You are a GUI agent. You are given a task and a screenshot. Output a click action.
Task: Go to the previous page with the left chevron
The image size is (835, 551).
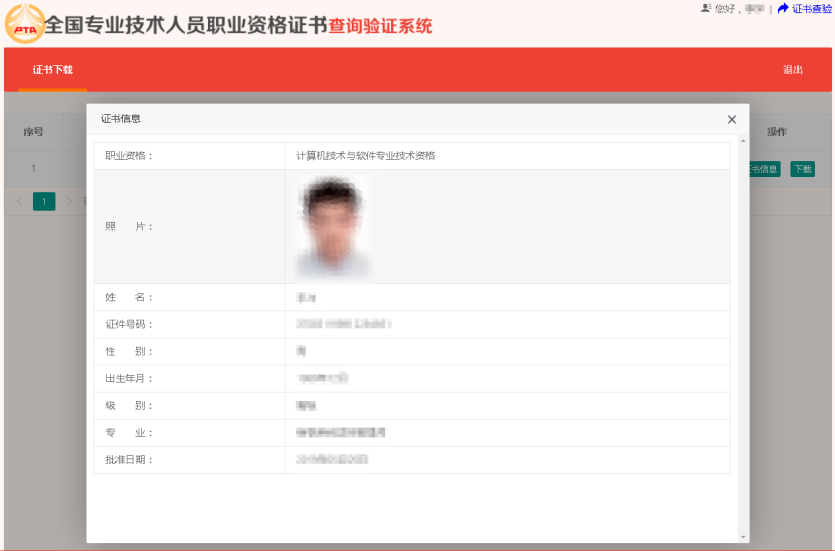(20, 201)
